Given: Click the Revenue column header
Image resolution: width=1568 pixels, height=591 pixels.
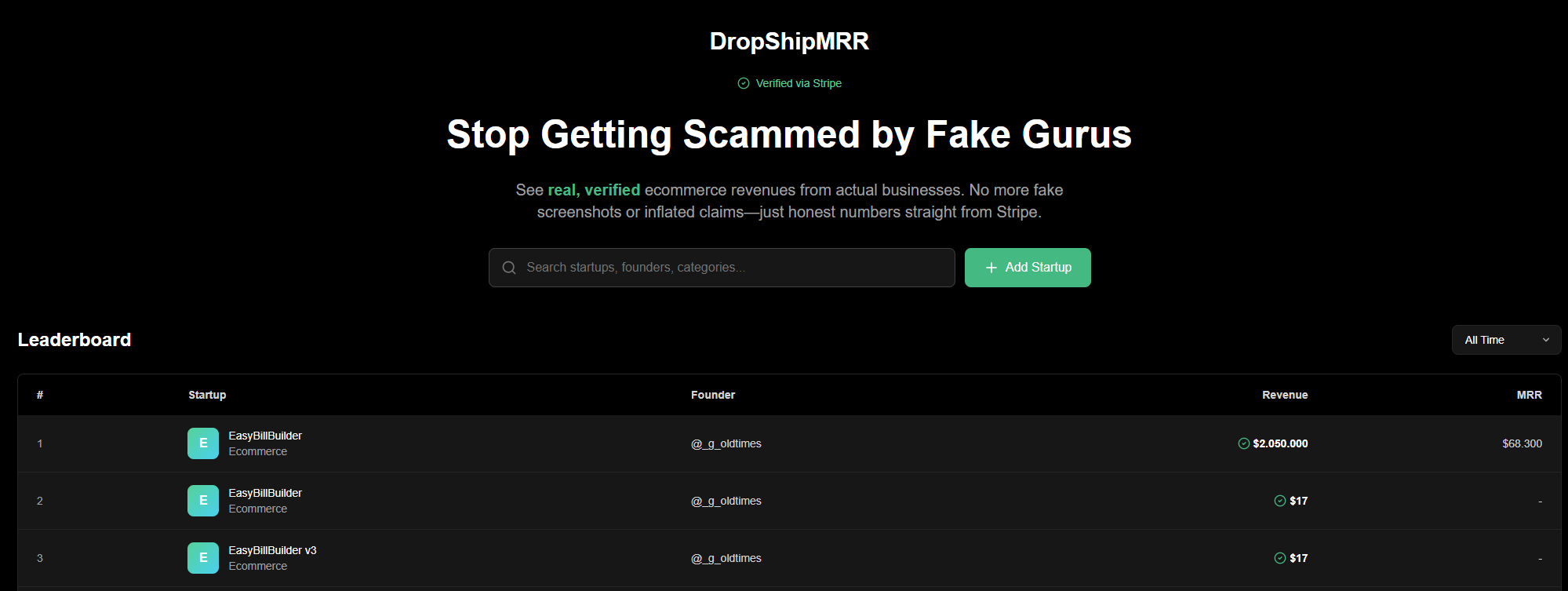Looking at the screenshot, I should coord(1285,395).
